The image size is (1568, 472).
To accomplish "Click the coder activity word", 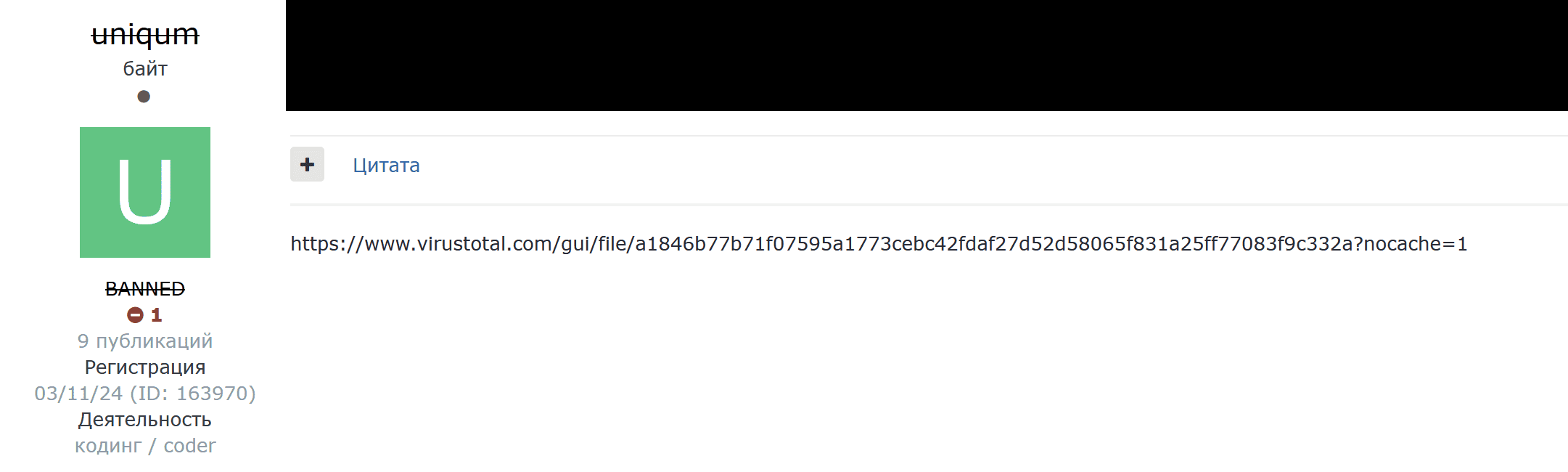I will tap(189, 446).
